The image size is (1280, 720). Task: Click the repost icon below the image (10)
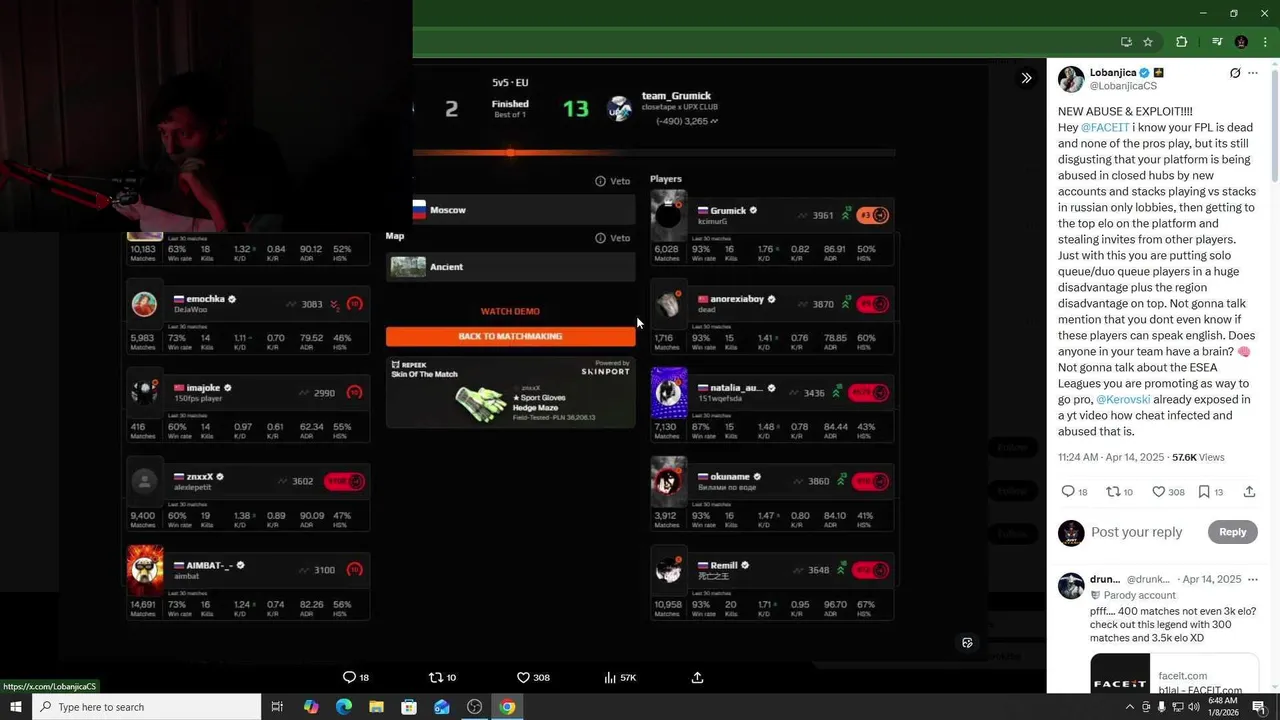click(x=435, y=677)
